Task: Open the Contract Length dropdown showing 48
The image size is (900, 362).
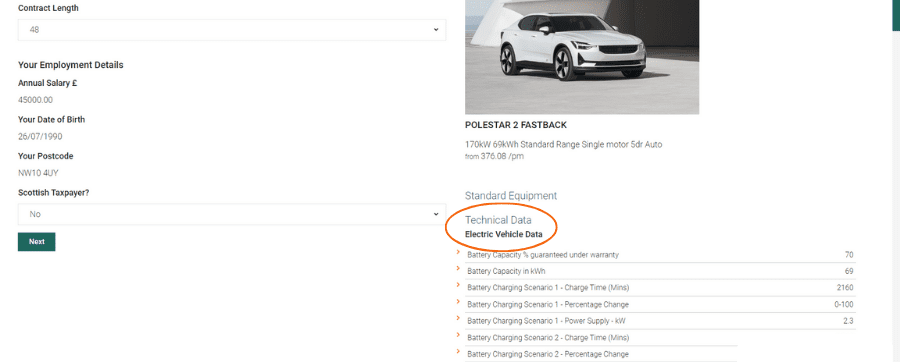Action: pos(232,30)
